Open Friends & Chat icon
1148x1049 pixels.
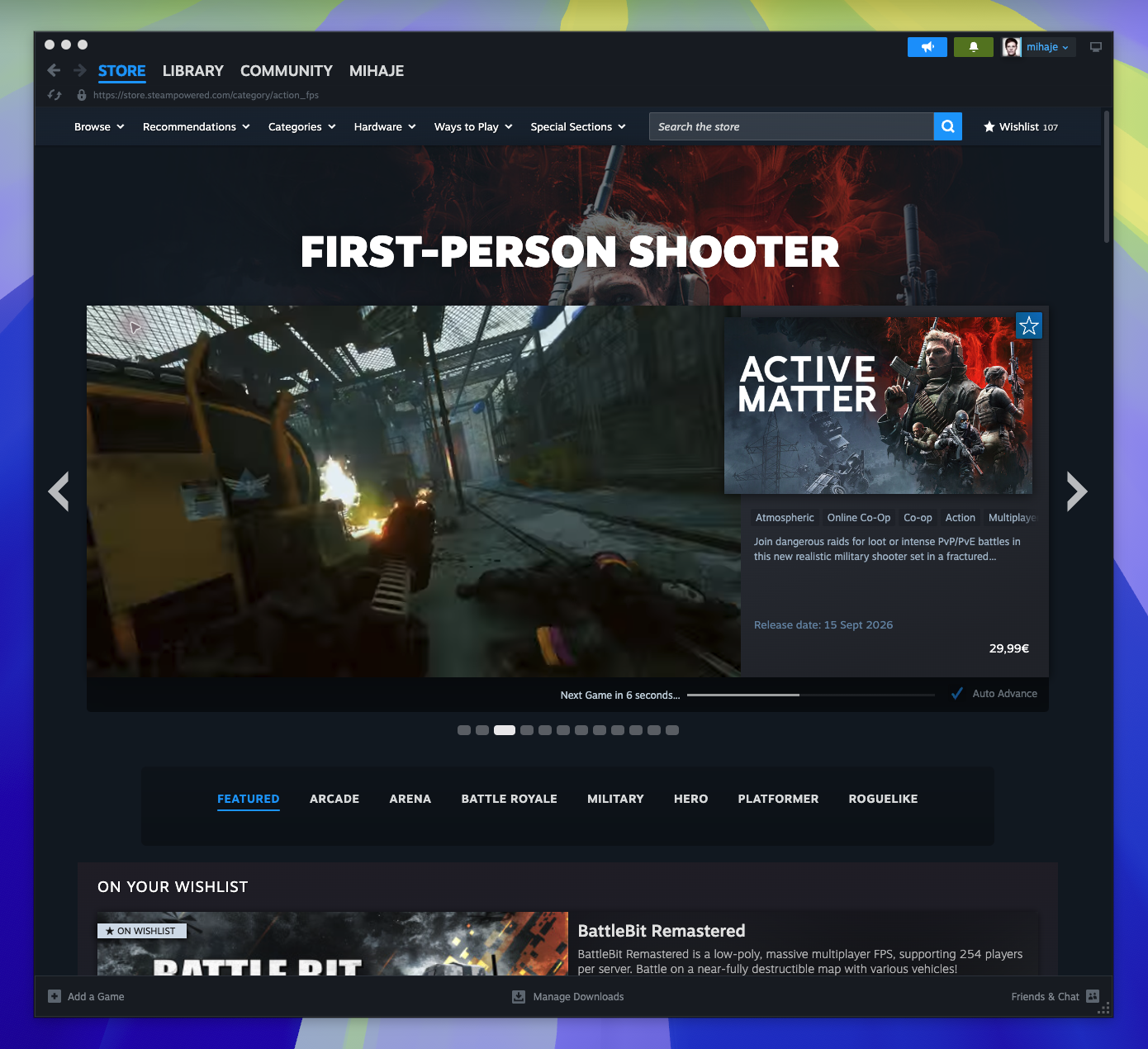tap(1093, 996)
